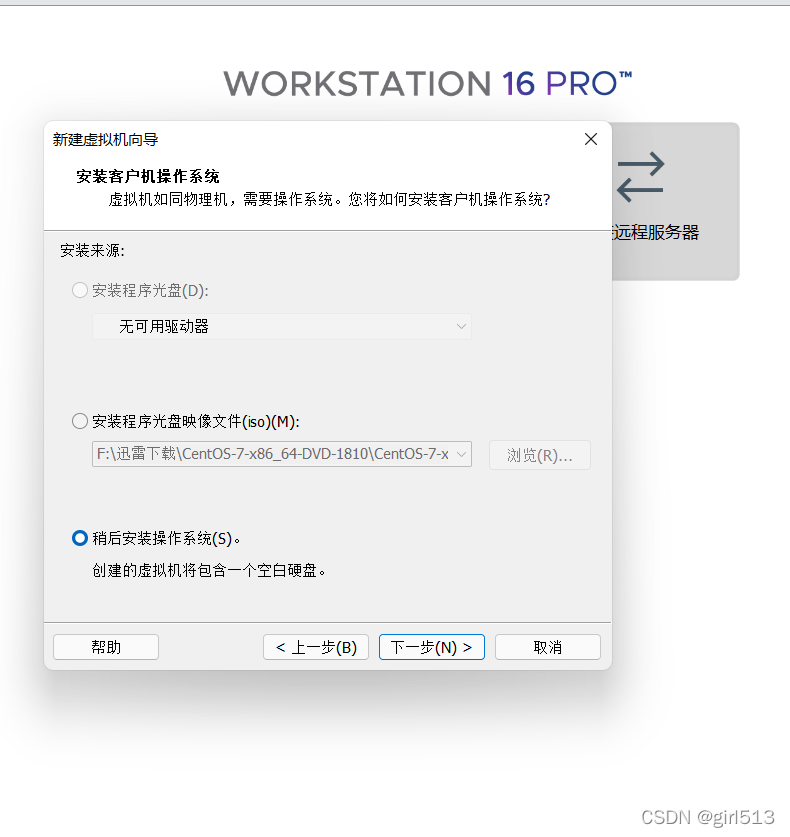Click the 浏览(R)... browse button

(x=540, y=455)
